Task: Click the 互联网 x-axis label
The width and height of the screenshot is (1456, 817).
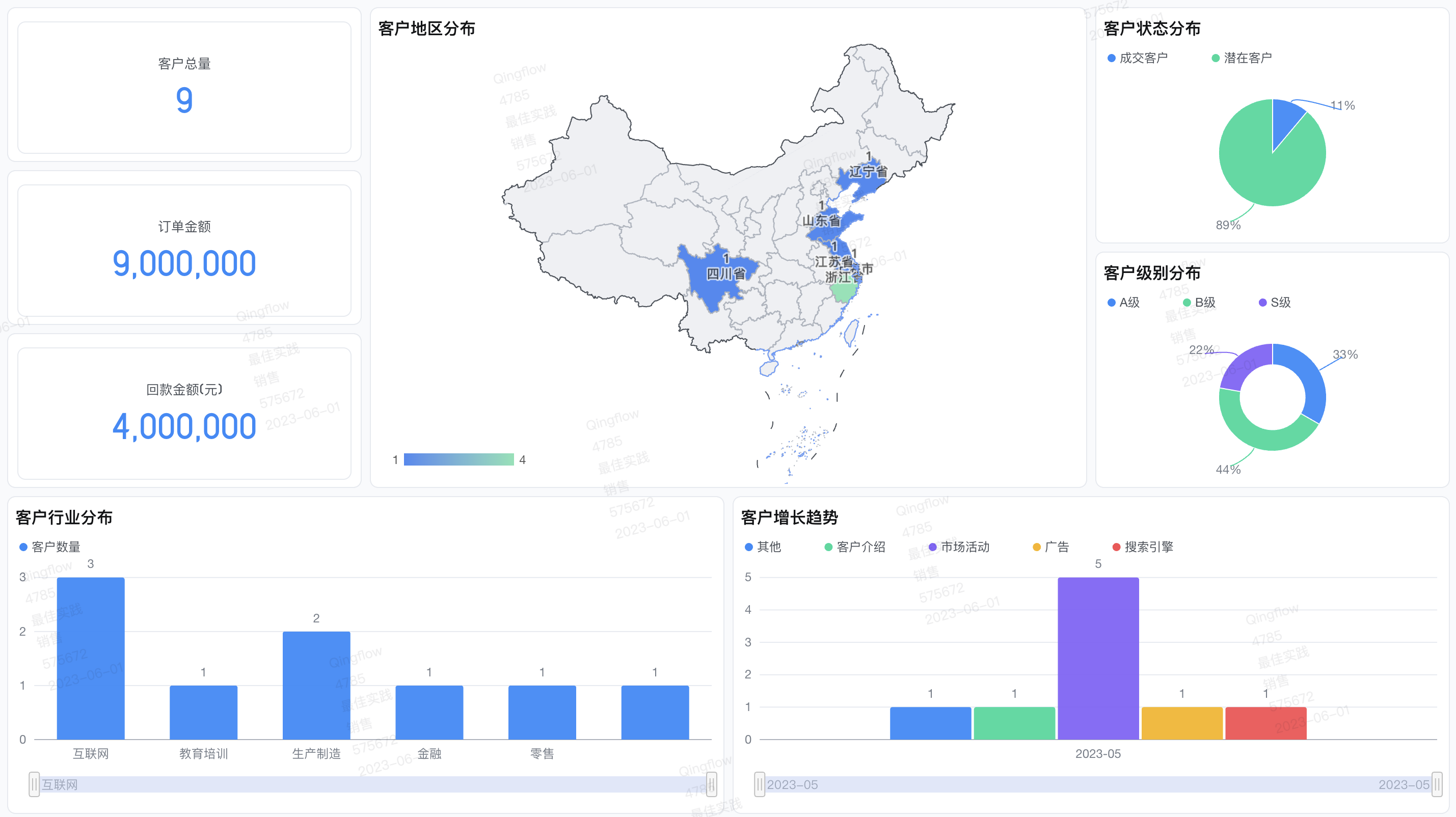Action: point(91,754)
